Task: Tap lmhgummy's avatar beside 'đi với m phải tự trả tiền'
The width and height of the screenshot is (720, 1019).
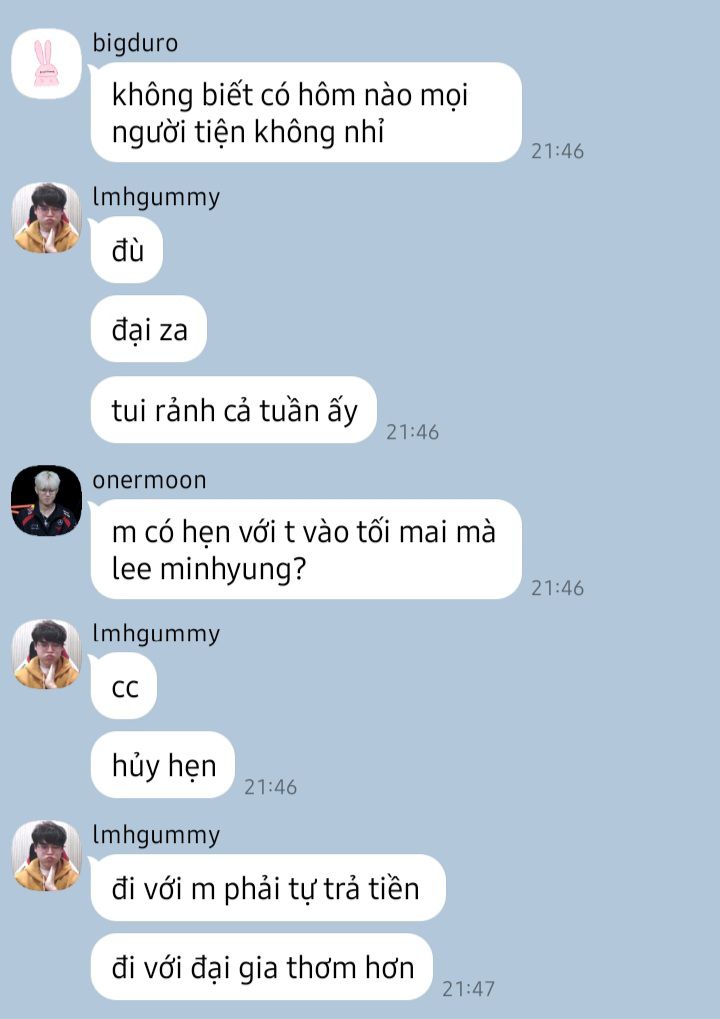Action: [x=46, y=855]
